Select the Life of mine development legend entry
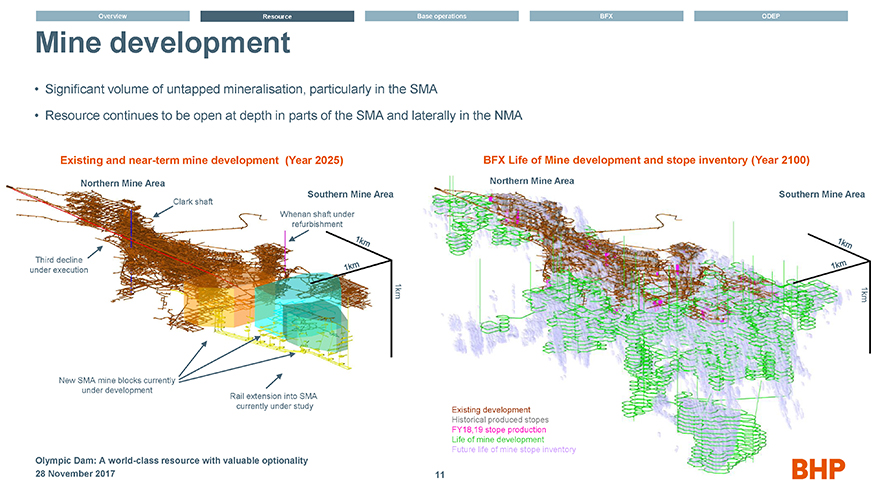 (498, 440)
